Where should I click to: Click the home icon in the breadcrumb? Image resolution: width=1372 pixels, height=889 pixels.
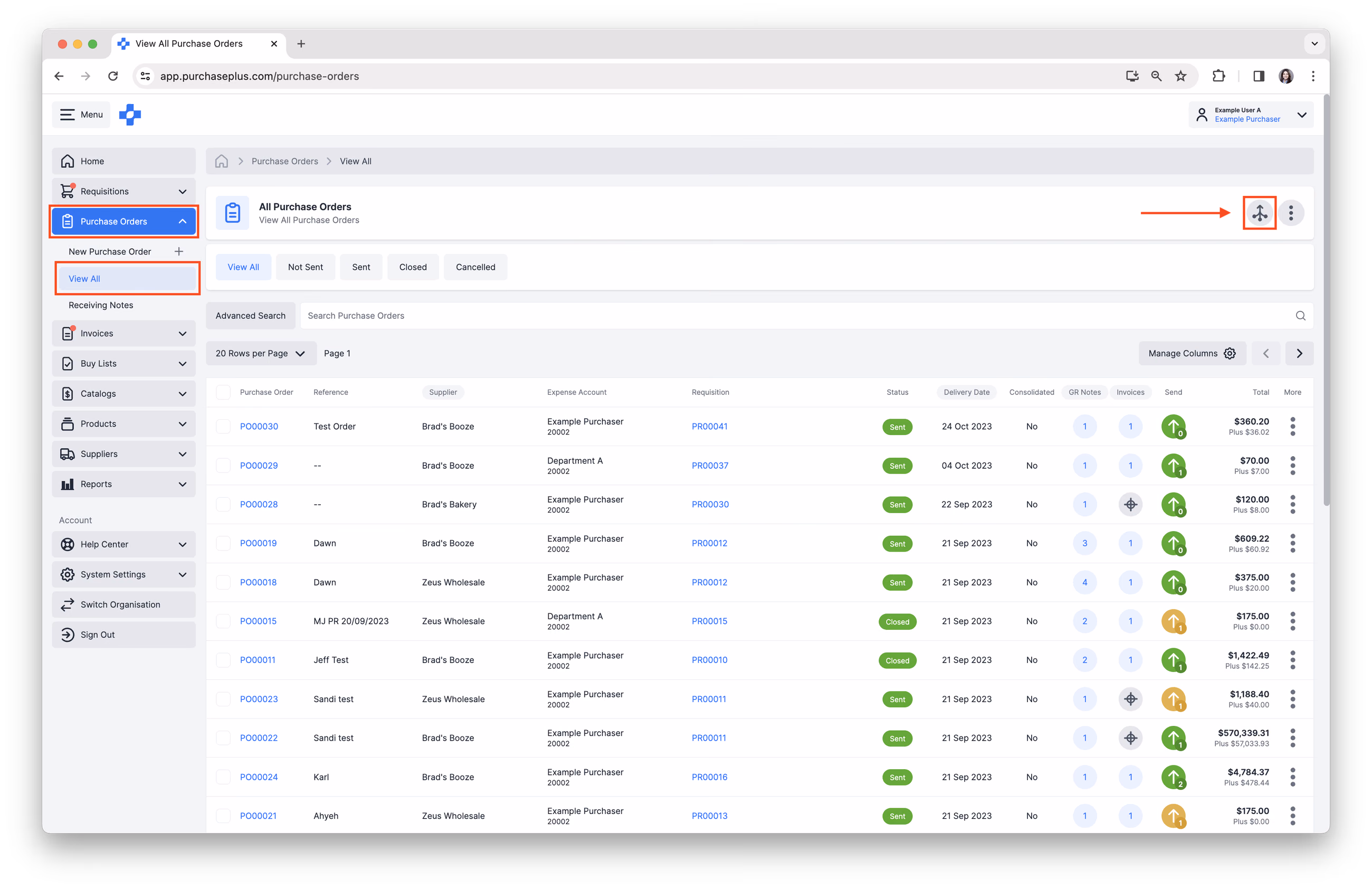point(221,161)
